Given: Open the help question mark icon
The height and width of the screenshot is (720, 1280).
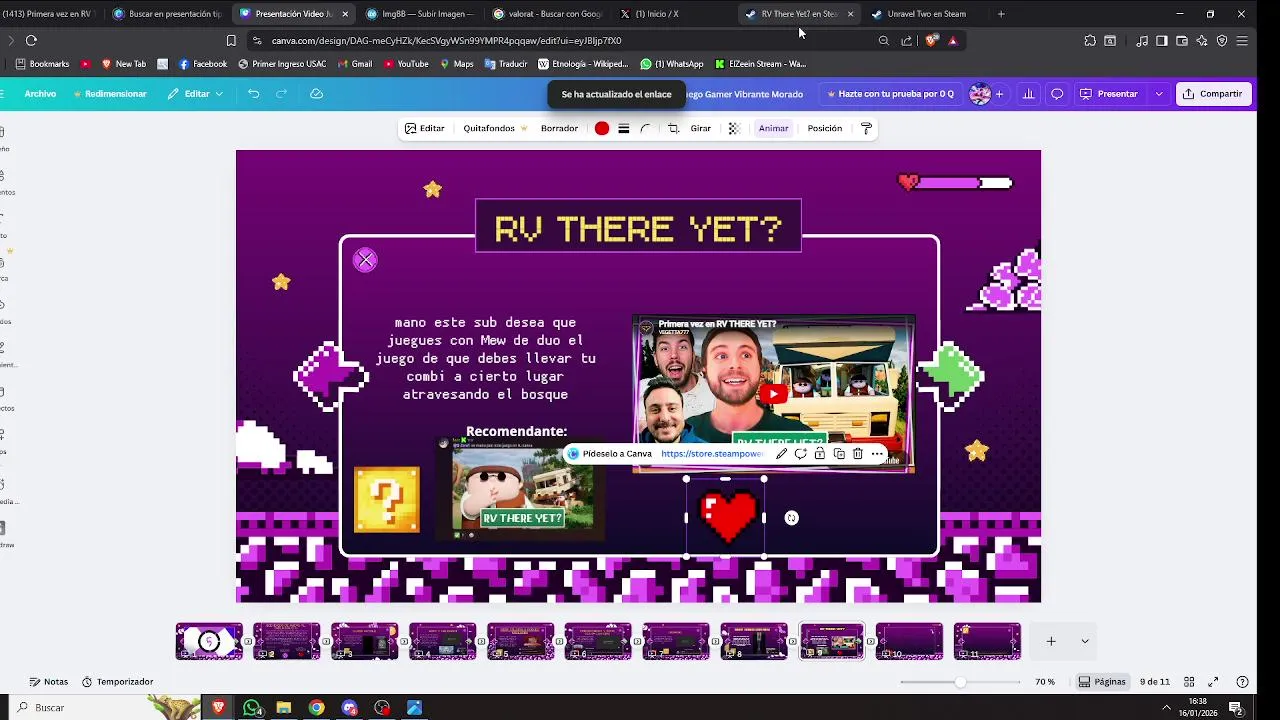Looking at the screenshot, I should pos(1243,682).
